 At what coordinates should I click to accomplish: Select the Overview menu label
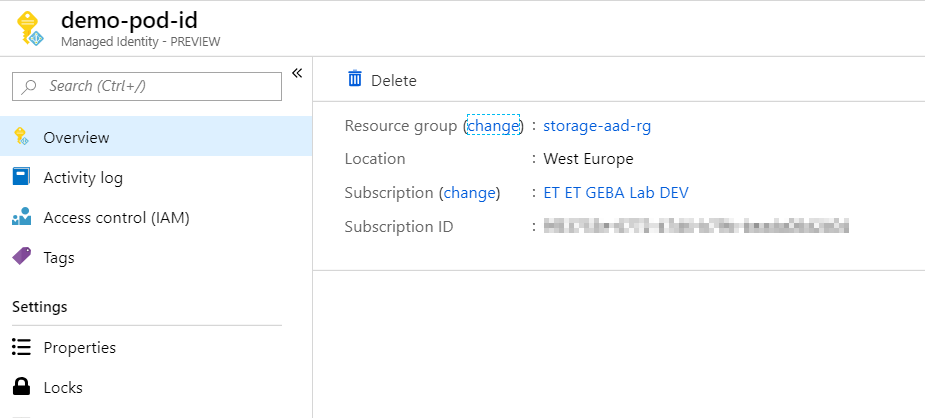click(76, 137)
